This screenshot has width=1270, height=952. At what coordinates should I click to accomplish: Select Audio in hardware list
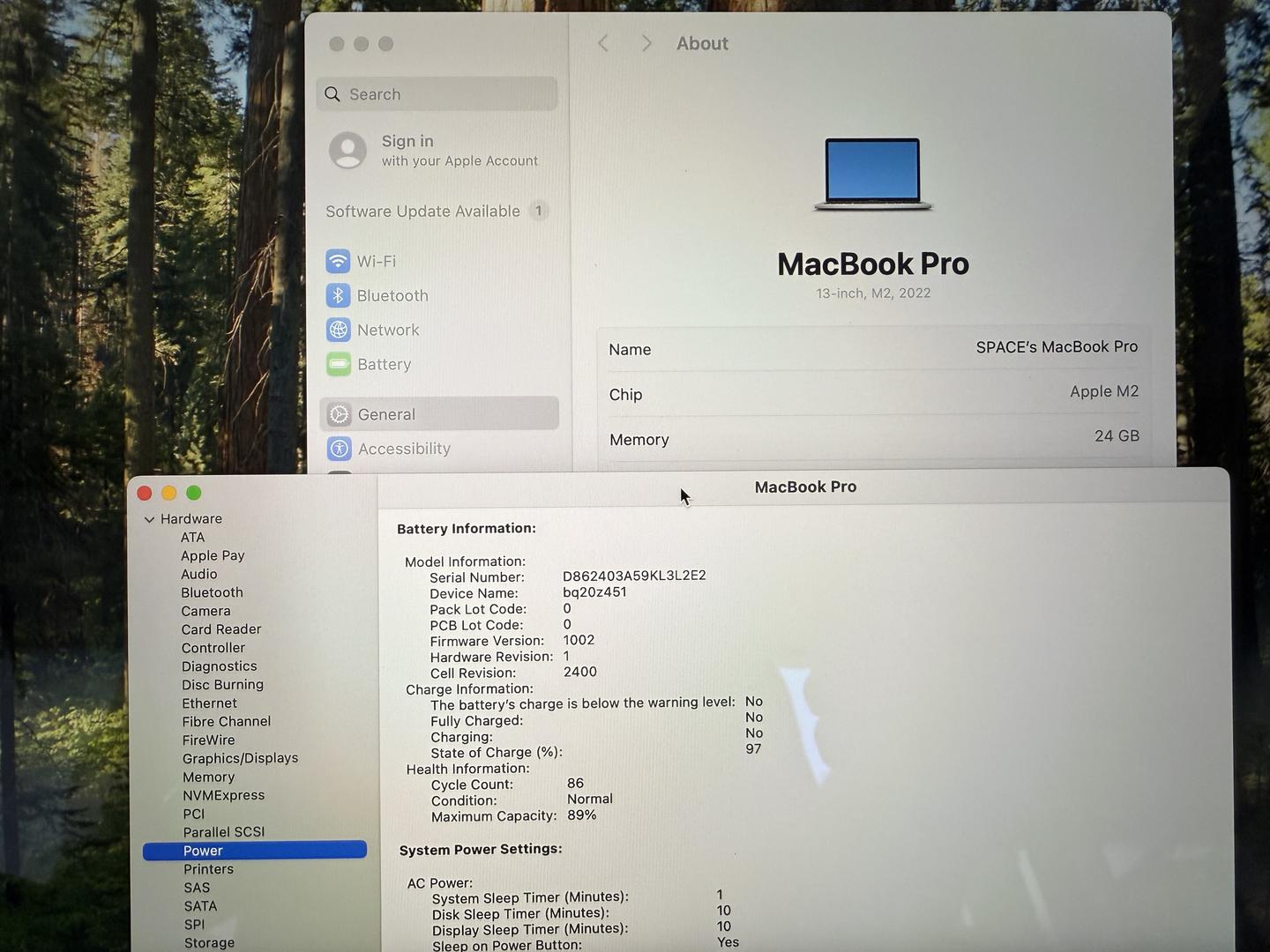coord(198,575)
